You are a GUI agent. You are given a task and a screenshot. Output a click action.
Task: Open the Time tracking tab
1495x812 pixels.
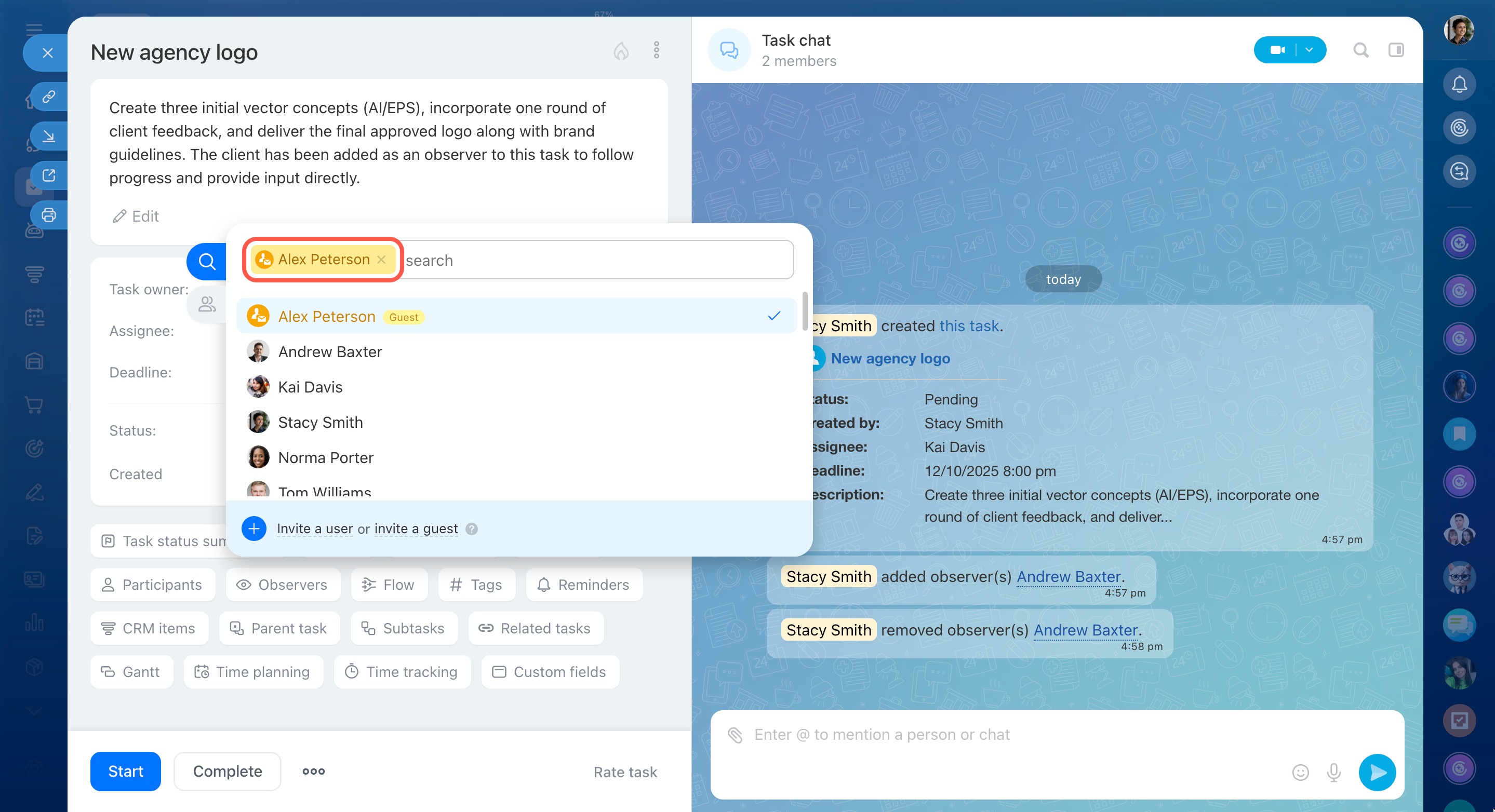tap(402, 672)
